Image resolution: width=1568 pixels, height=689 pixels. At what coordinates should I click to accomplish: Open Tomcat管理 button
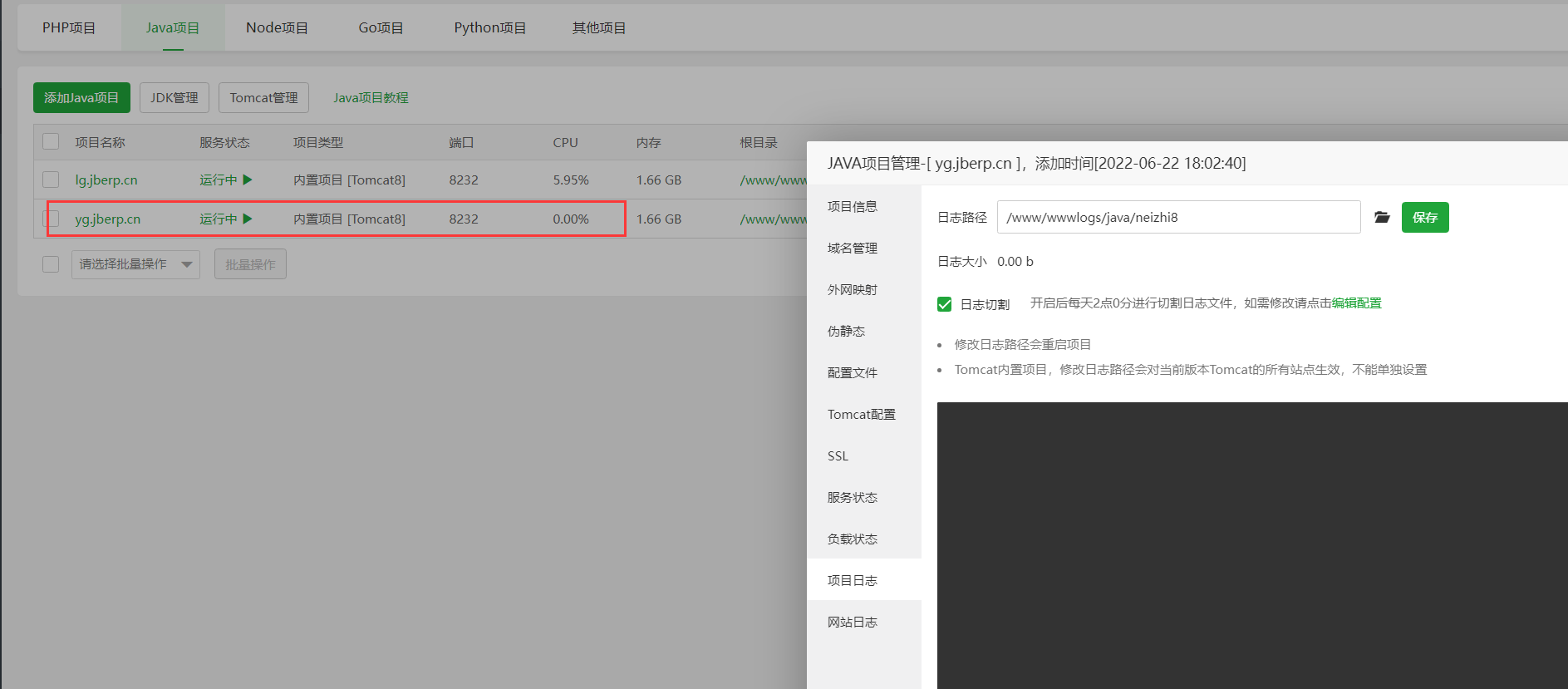[x=263, y=97]
